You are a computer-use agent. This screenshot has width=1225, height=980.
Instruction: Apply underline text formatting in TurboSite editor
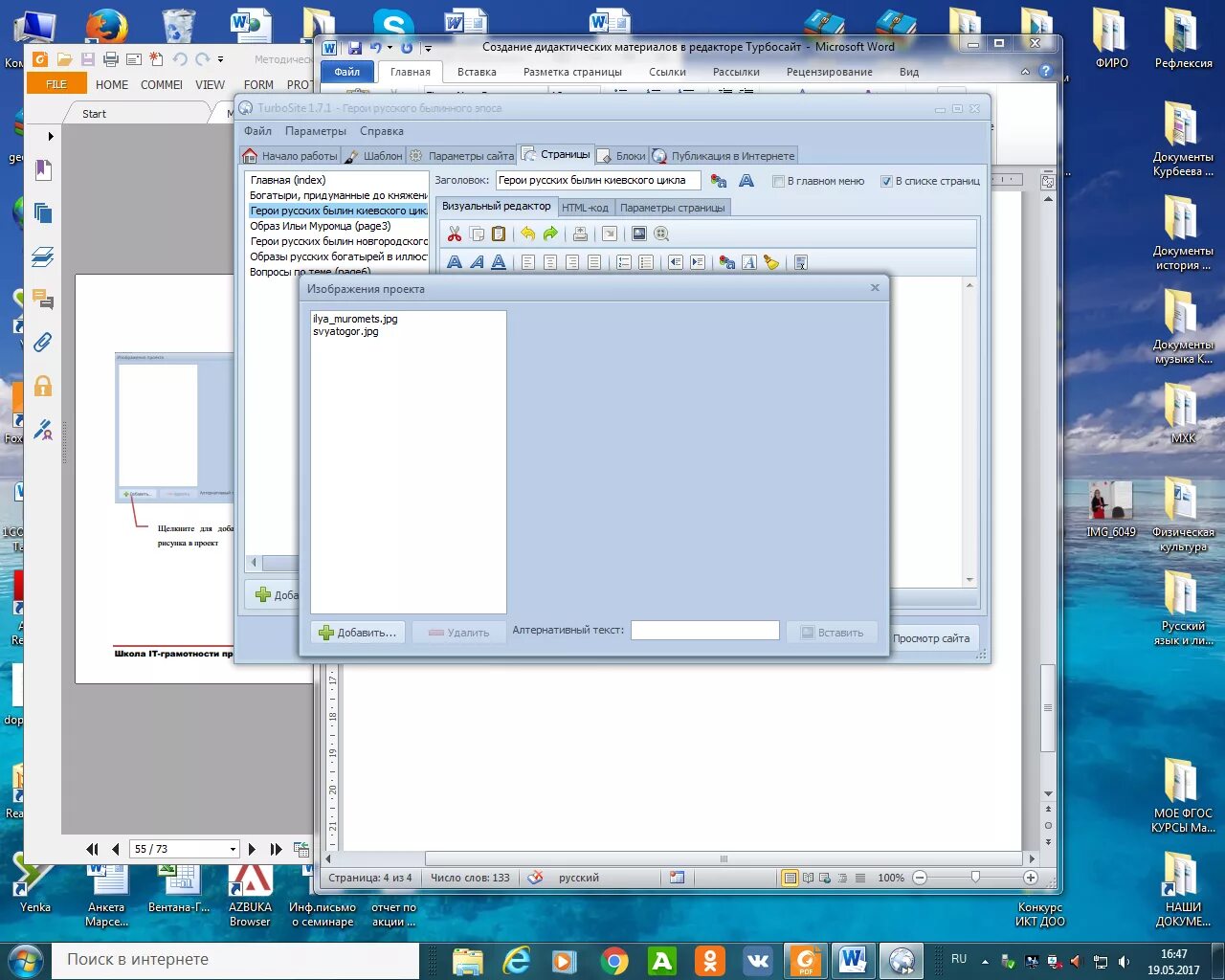click(499, 262)
